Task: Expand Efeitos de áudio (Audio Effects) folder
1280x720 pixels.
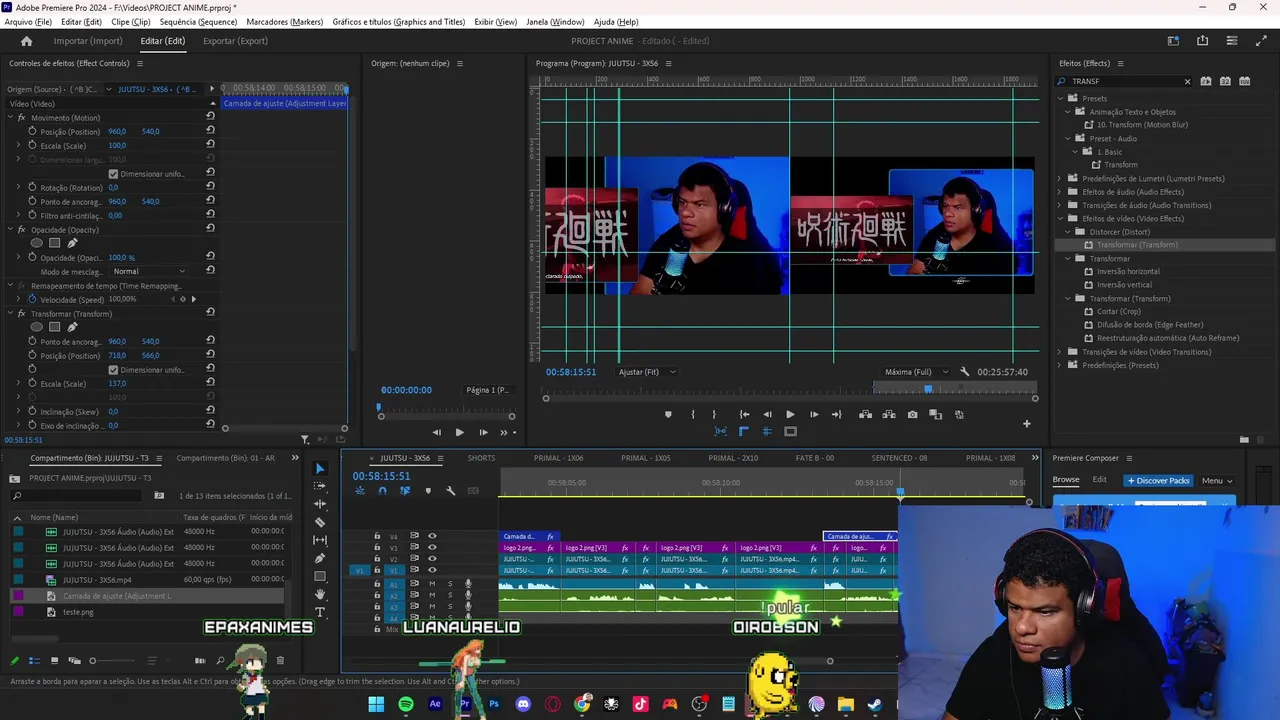Action: (1060, 192)
